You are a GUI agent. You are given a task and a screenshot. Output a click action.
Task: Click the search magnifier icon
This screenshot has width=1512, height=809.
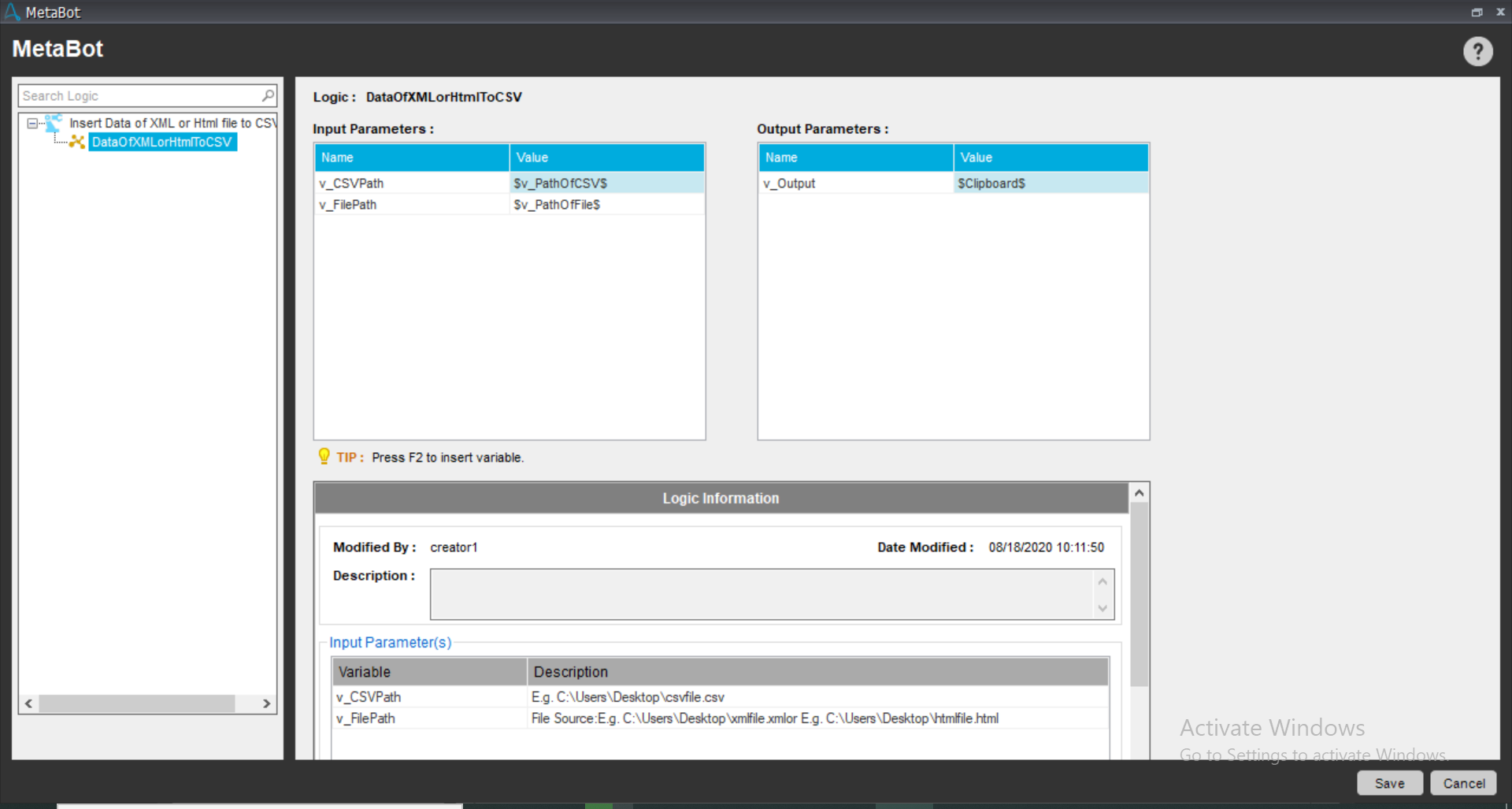click(x=268, y=95)
